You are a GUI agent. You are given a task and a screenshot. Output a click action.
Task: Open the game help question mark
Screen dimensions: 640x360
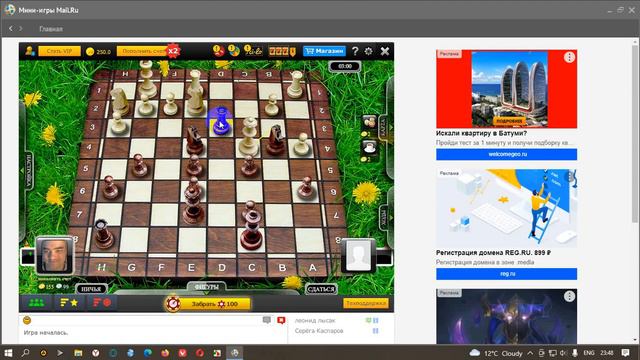pyautogui.click(x=355, y=51)
